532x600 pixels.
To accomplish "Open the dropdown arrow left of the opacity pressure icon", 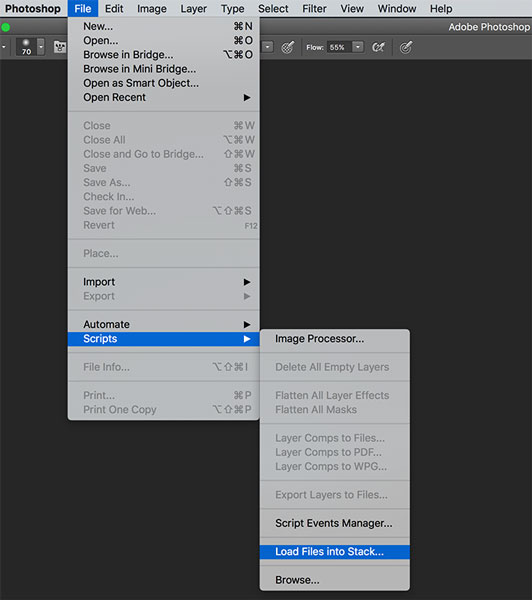I will tap(267, 47).
